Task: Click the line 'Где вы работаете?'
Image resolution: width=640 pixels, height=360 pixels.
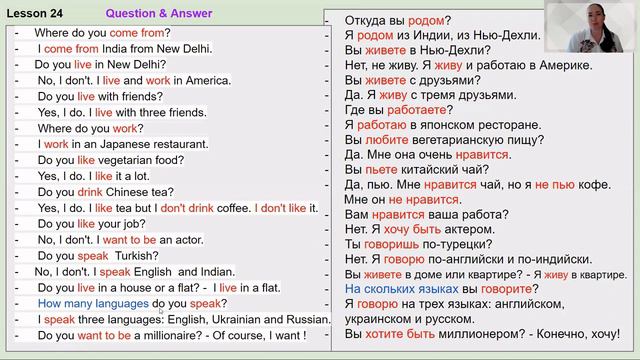Action: click(399, 110)
